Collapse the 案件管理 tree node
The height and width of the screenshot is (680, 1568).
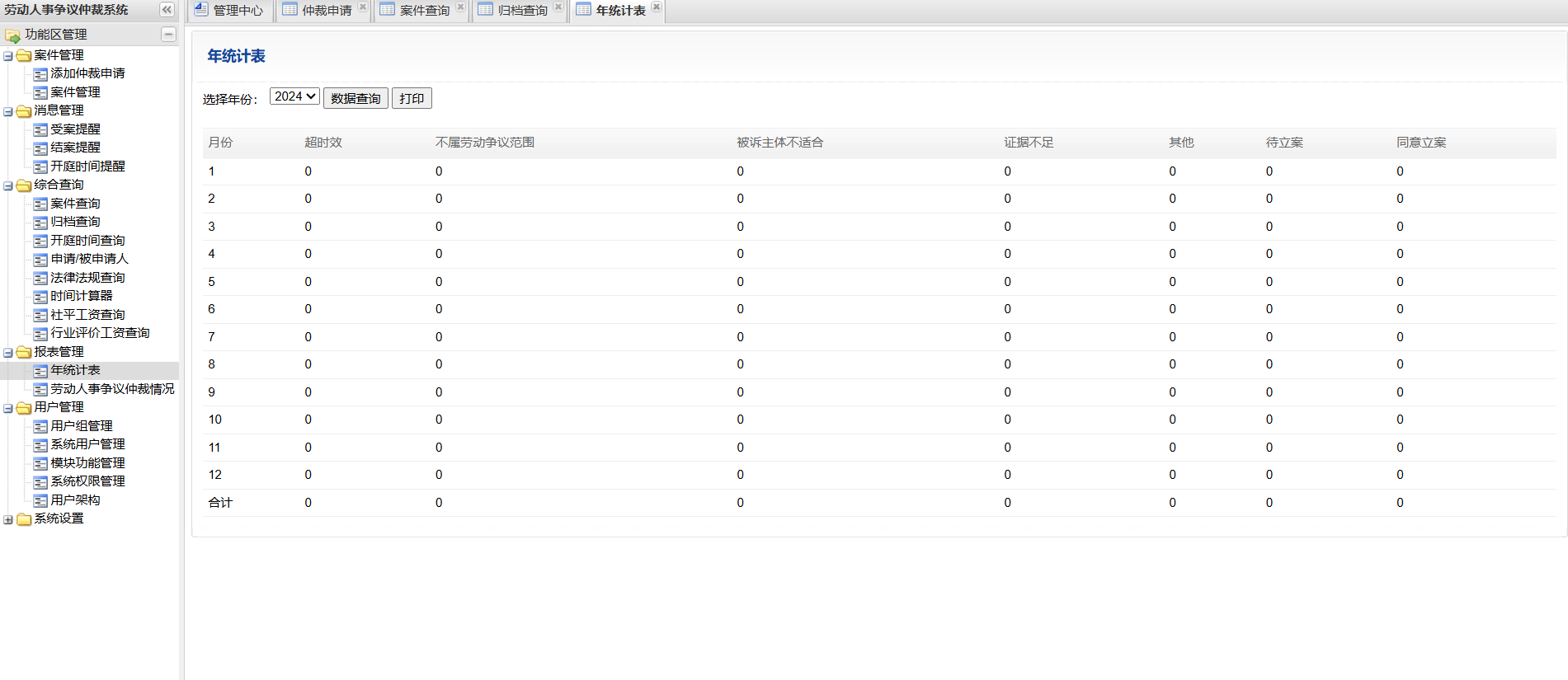coord(8,56)
